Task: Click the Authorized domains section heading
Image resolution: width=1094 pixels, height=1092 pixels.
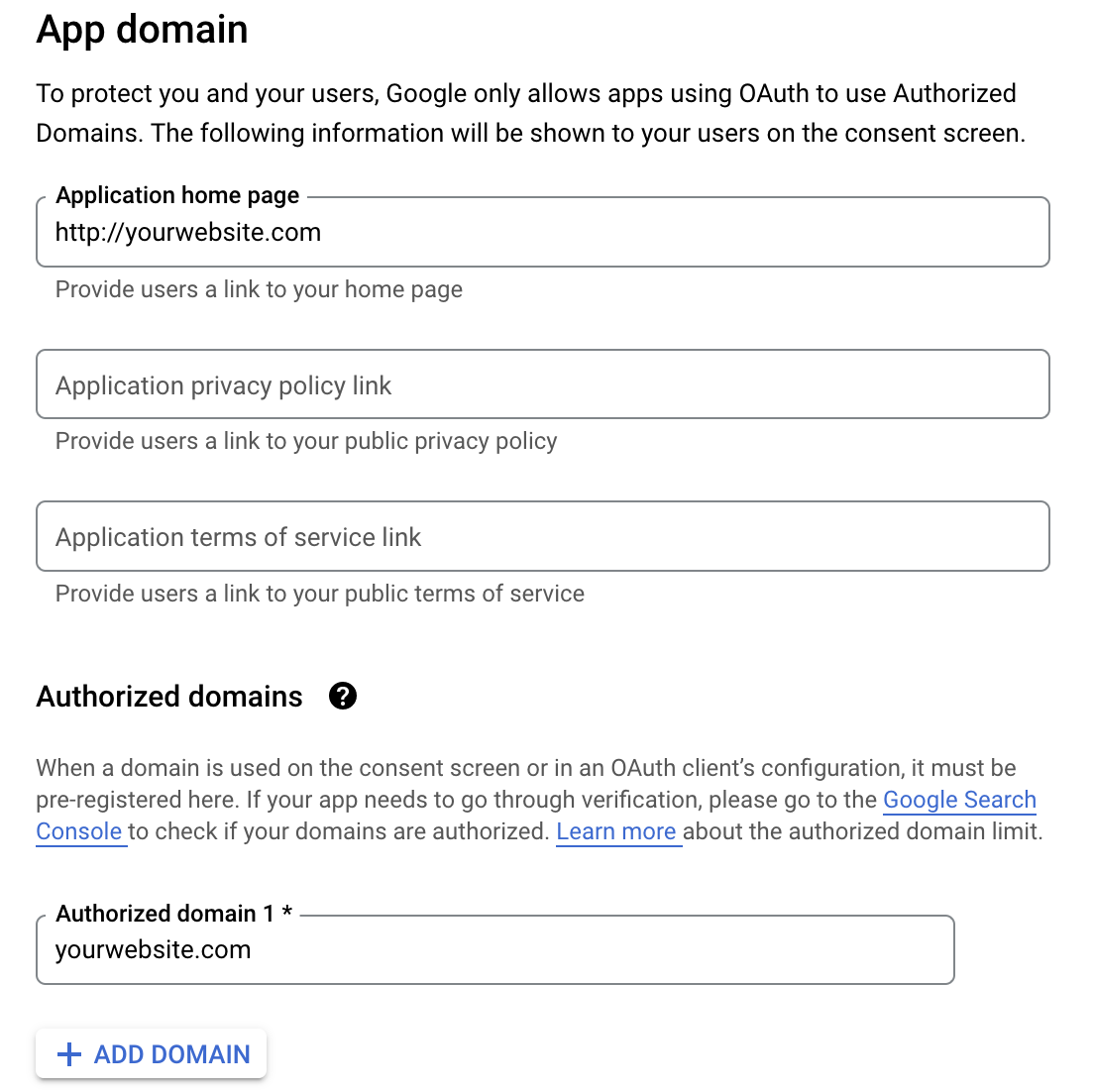Action: (168, 697)
